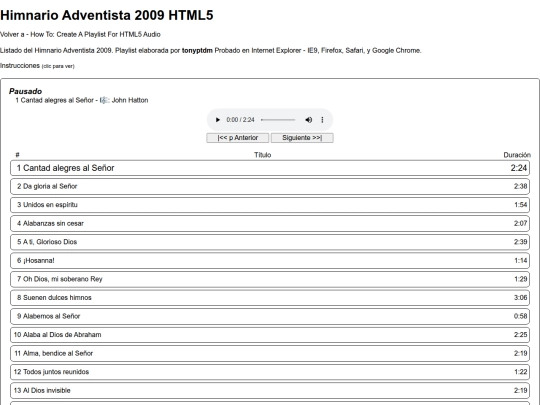This screenshot has width=540, height=405.
Task: Select hymn 7 Oh Dios, mi soberano Rey
Action: coord(270,279)
